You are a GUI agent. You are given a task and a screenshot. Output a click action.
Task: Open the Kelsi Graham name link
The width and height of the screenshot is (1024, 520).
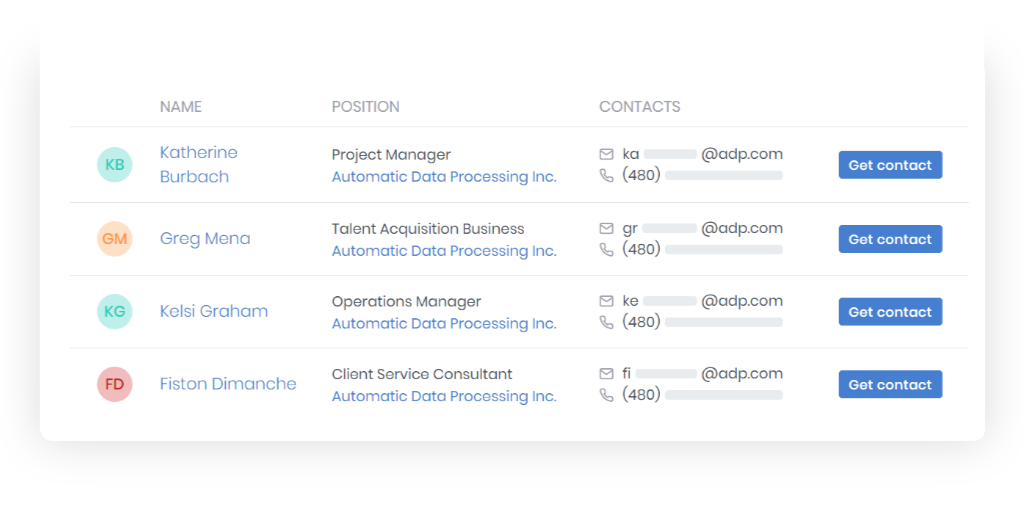click(x=214, y=312)
